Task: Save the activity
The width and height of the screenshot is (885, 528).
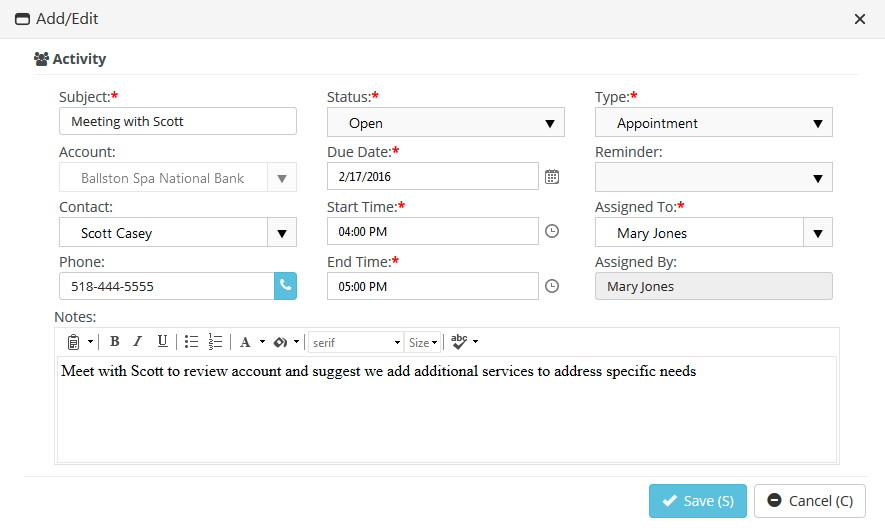Action: click(x=698, y=501)
